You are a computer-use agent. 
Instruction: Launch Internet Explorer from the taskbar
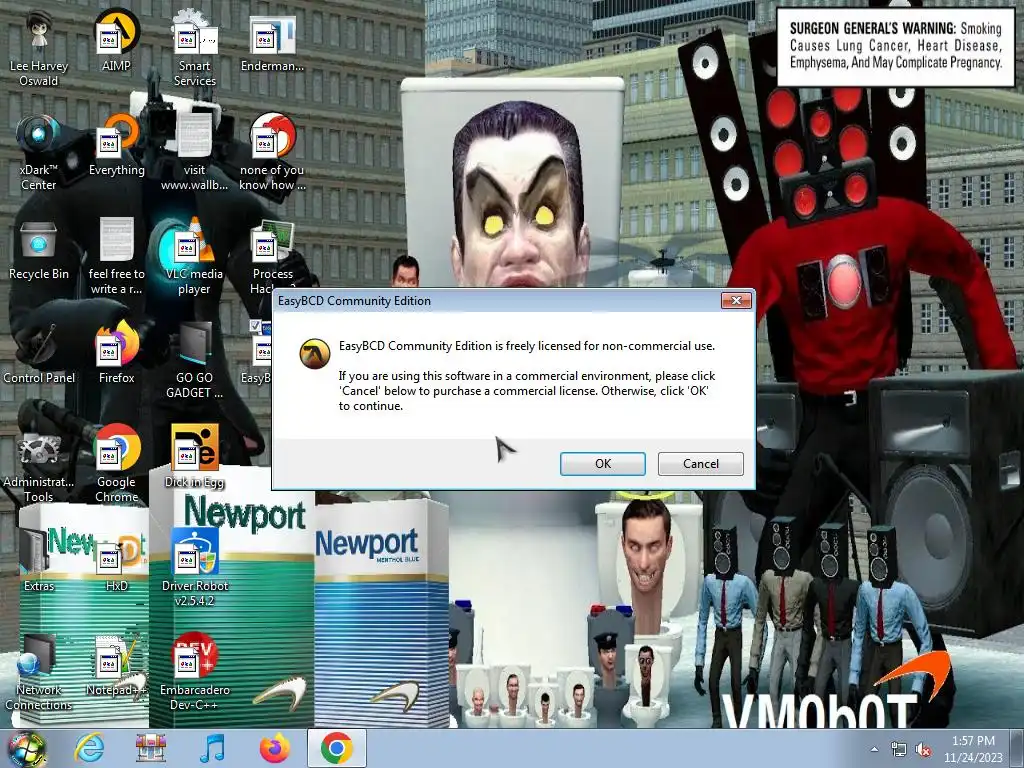tap(88, 749)
